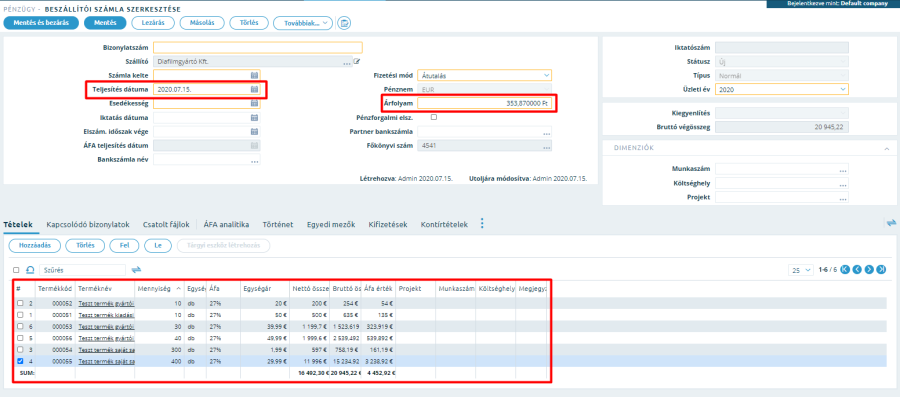Open the lookup dots in Főkönyvi szám field
This screenshot has height=397, width=900.
coord(546,147)
